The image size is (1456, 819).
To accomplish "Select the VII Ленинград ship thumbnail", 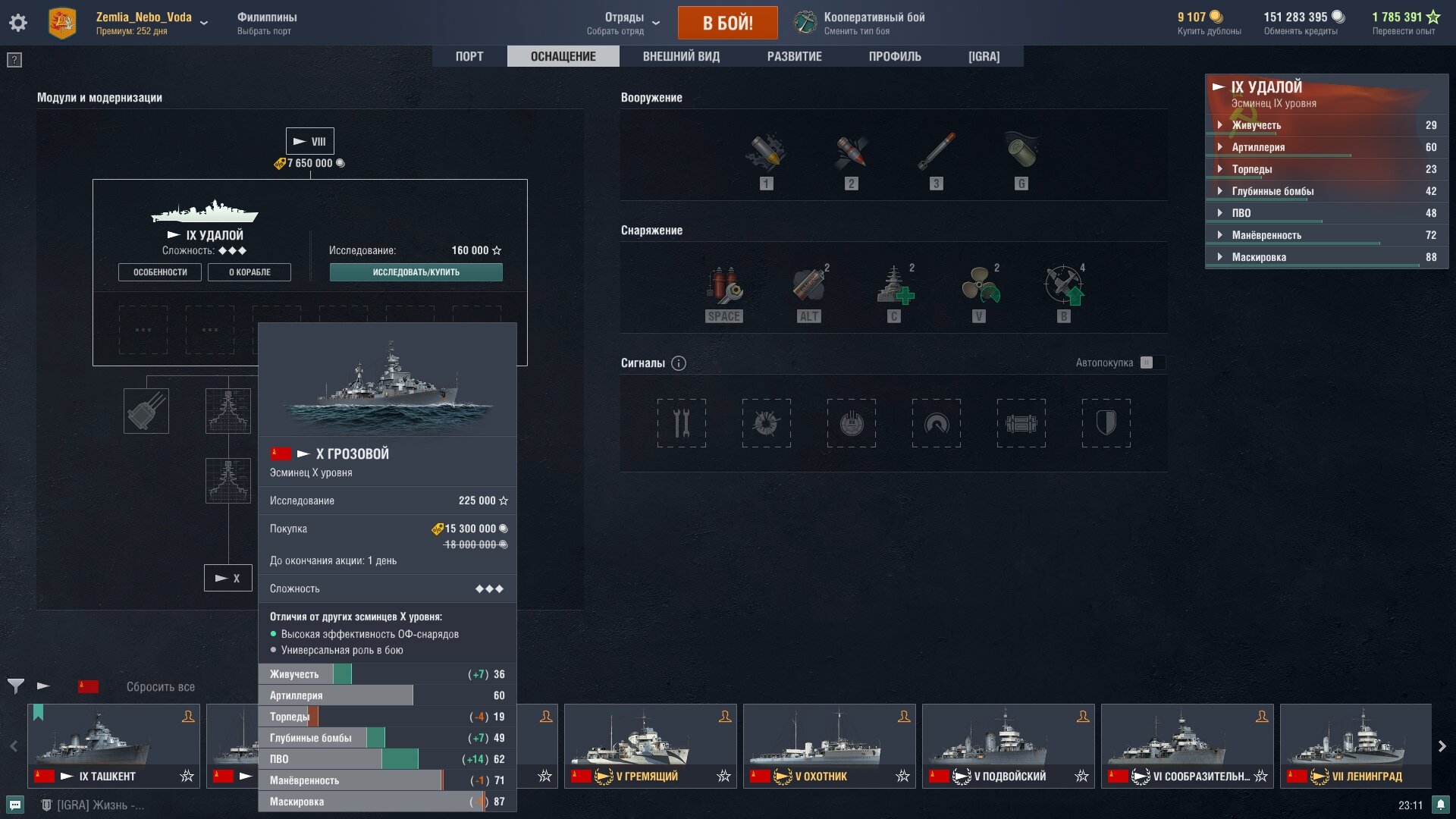I will tap(1355, 745).
